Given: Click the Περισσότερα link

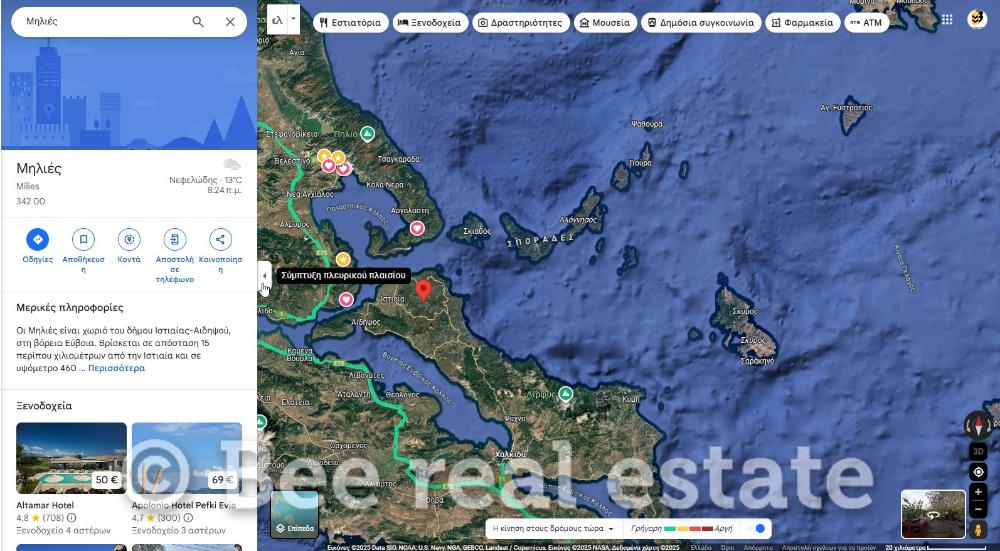Looking at the screenshot, I should point(116,368).
